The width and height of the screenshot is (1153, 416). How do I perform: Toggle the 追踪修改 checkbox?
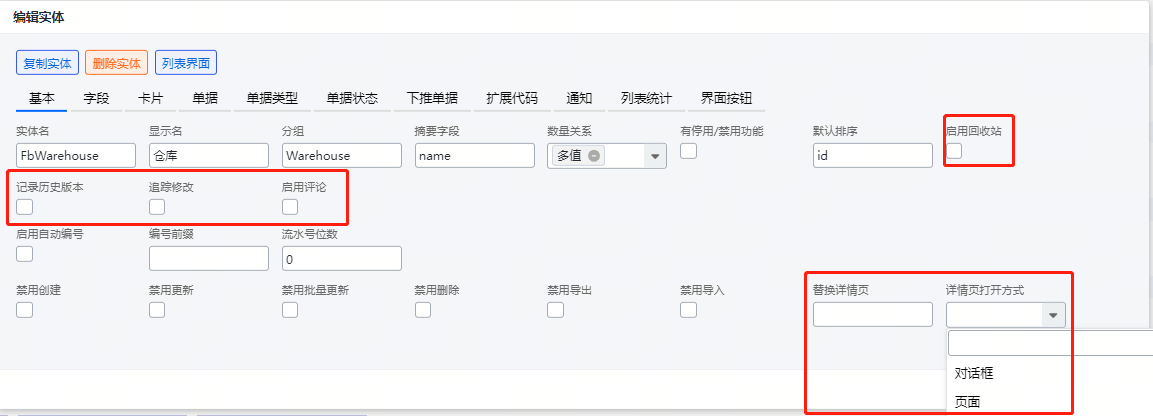(157, 207)
